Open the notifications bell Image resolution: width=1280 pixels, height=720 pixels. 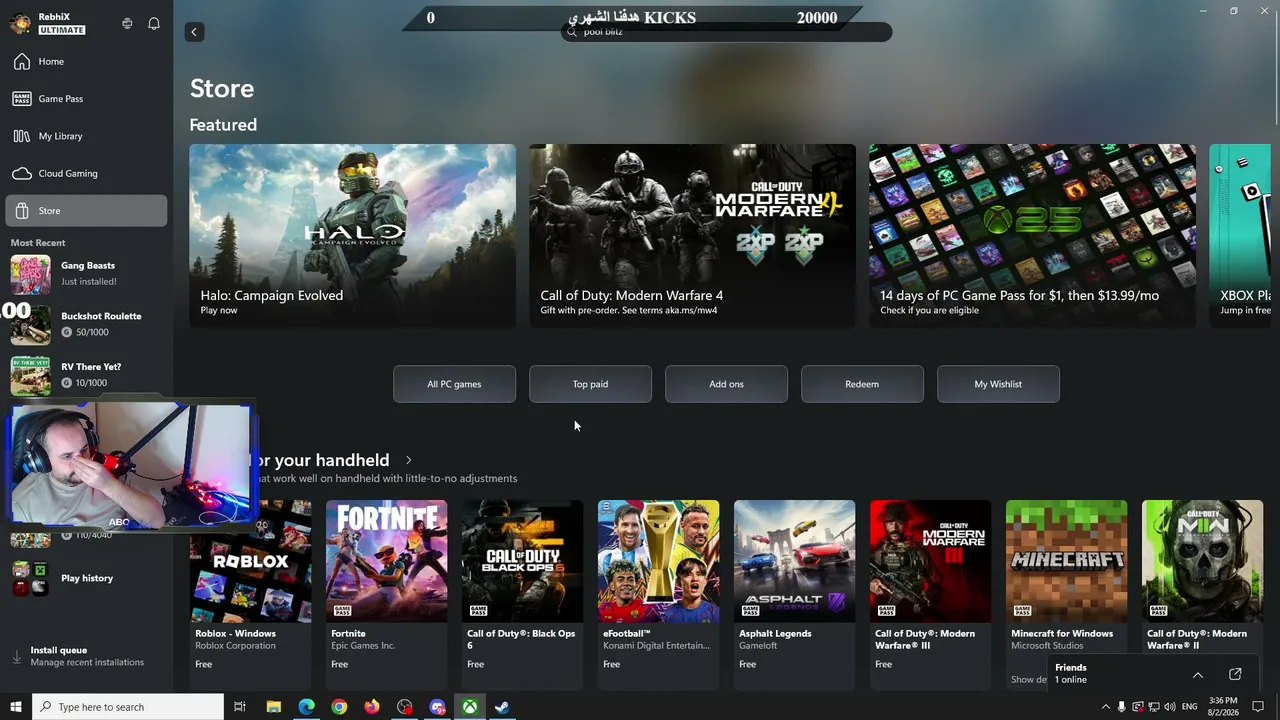click(154, 23)
